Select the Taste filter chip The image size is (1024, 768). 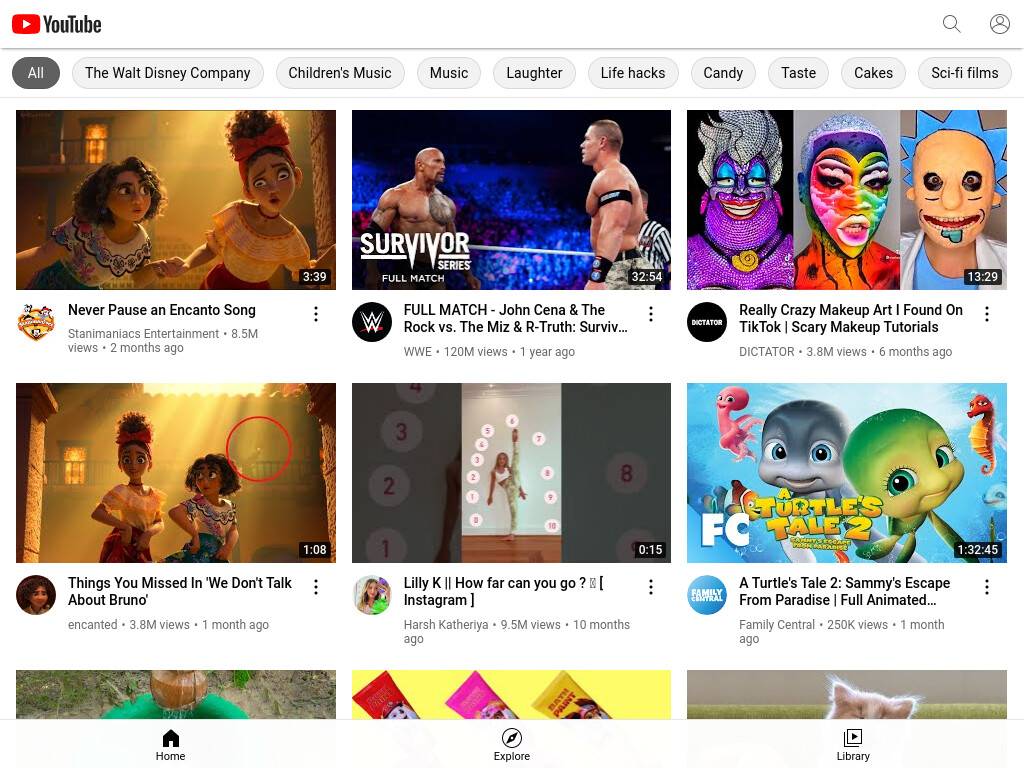[x=799, y=73]
